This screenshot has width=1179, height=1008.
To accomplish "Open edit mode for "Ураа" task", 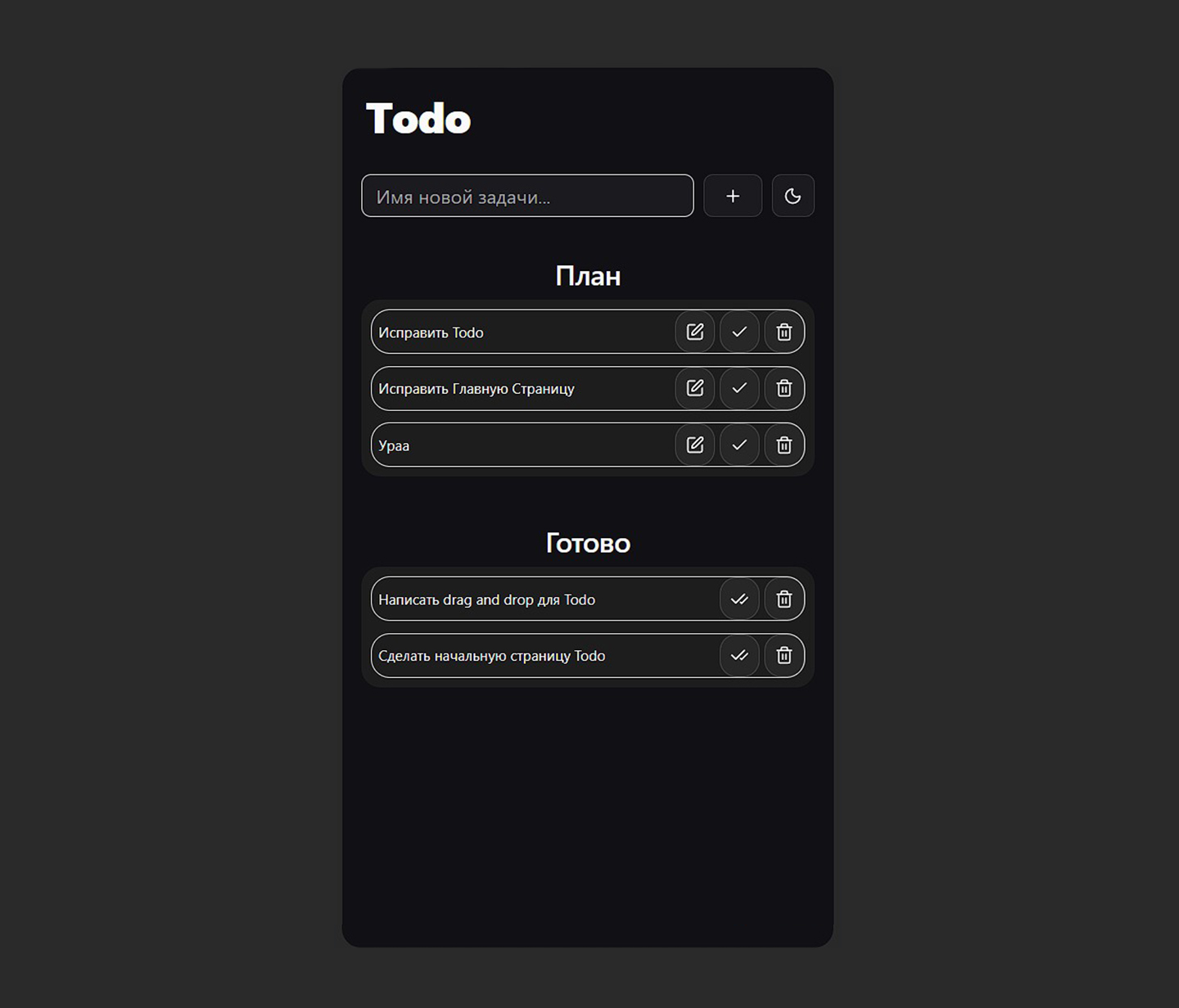I will tap(695, 445).
